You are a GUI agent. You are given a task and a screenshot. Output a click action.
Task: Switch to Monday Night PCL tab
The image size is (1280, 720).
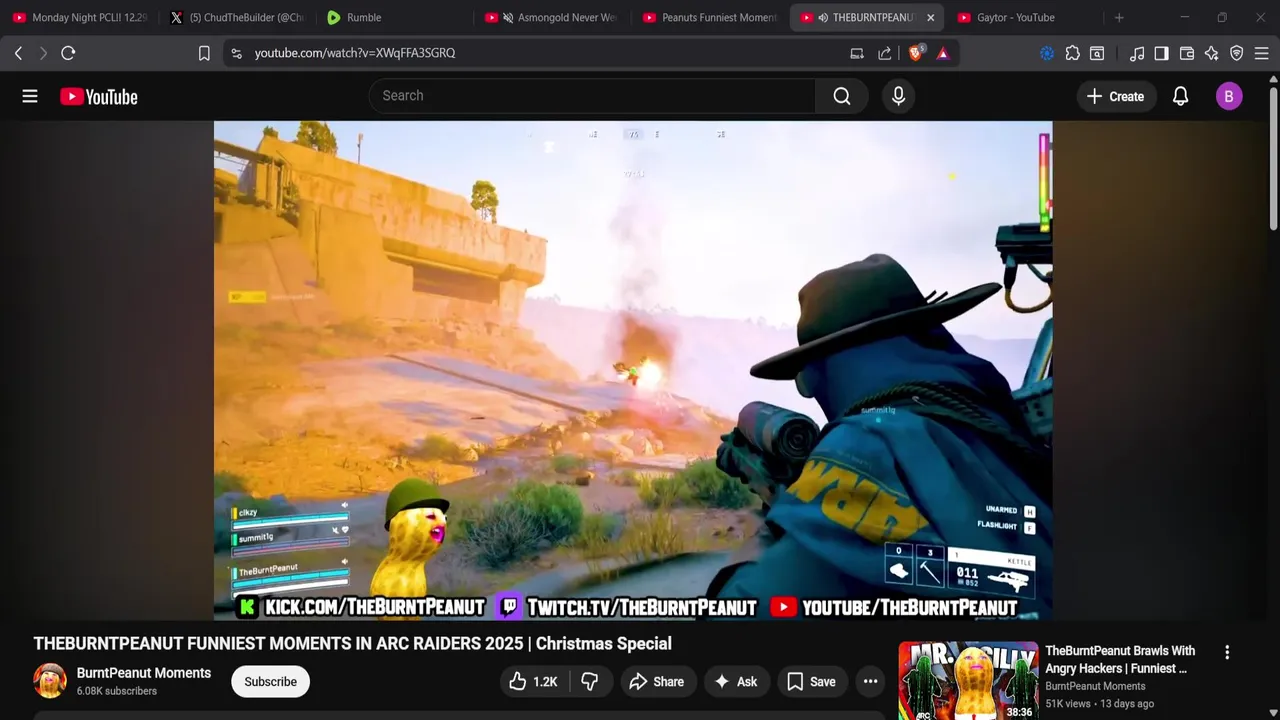80,17
